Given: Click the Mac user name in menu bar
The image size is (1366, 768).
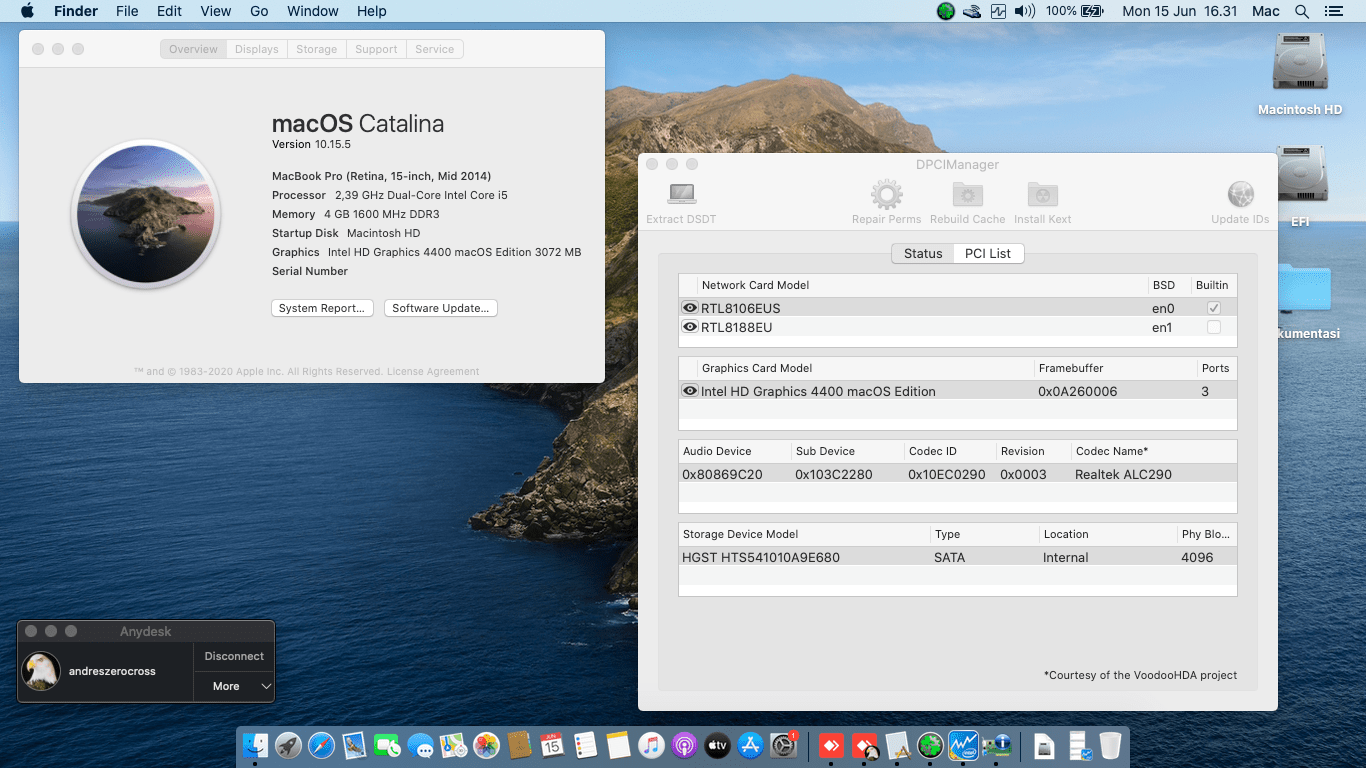Looking at the screenshot, I should (1266, 11).
